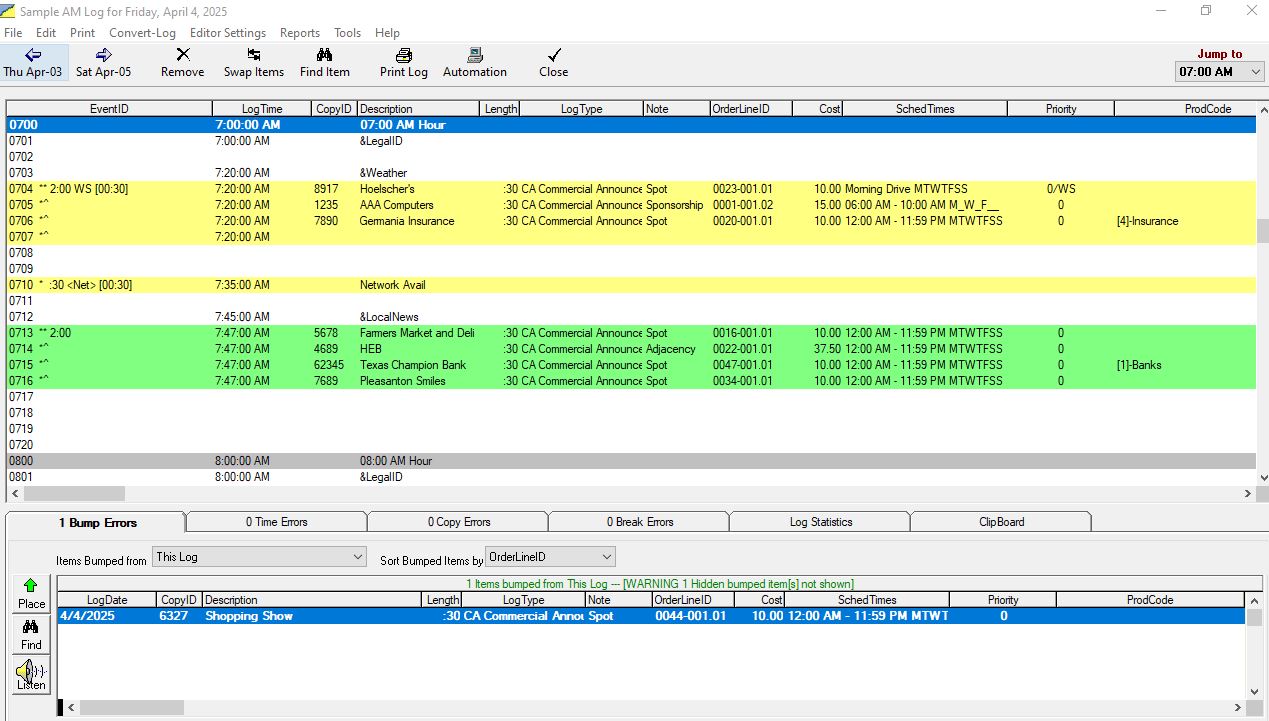The width and height of the screenshot is (1269, 721).
Task: Click the Remove toolbar icon
Action: pyautogui.click(x=182, y=62)
